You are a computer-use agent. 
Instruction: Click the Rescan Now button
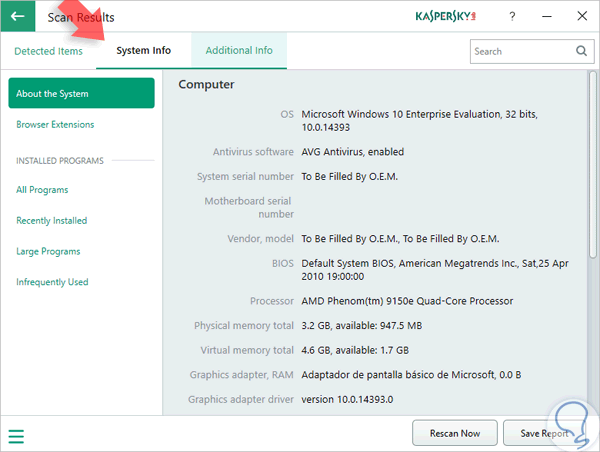pyautogui.click(x=455, y=433)
